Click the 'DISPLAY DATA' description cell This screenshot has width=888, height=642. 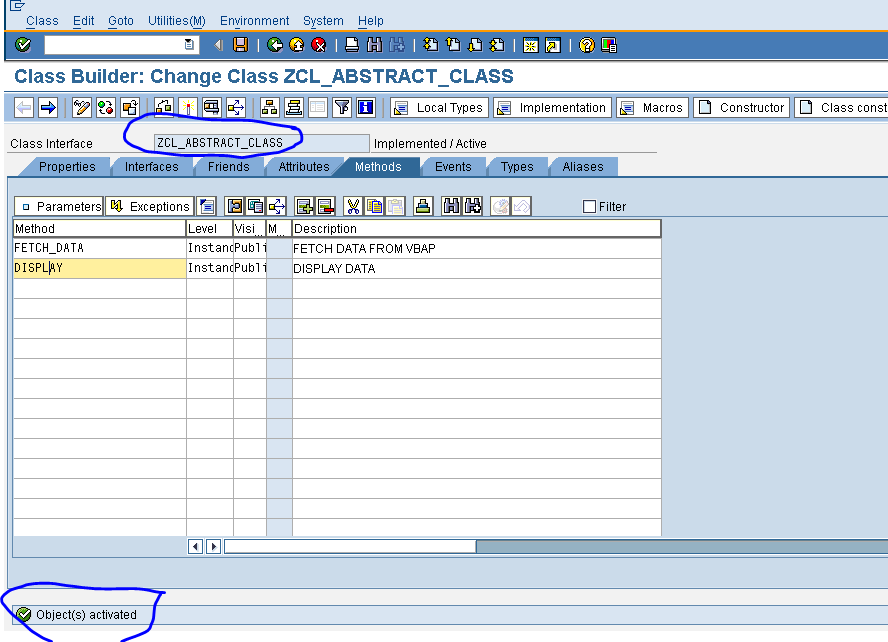tap(476, 268)
